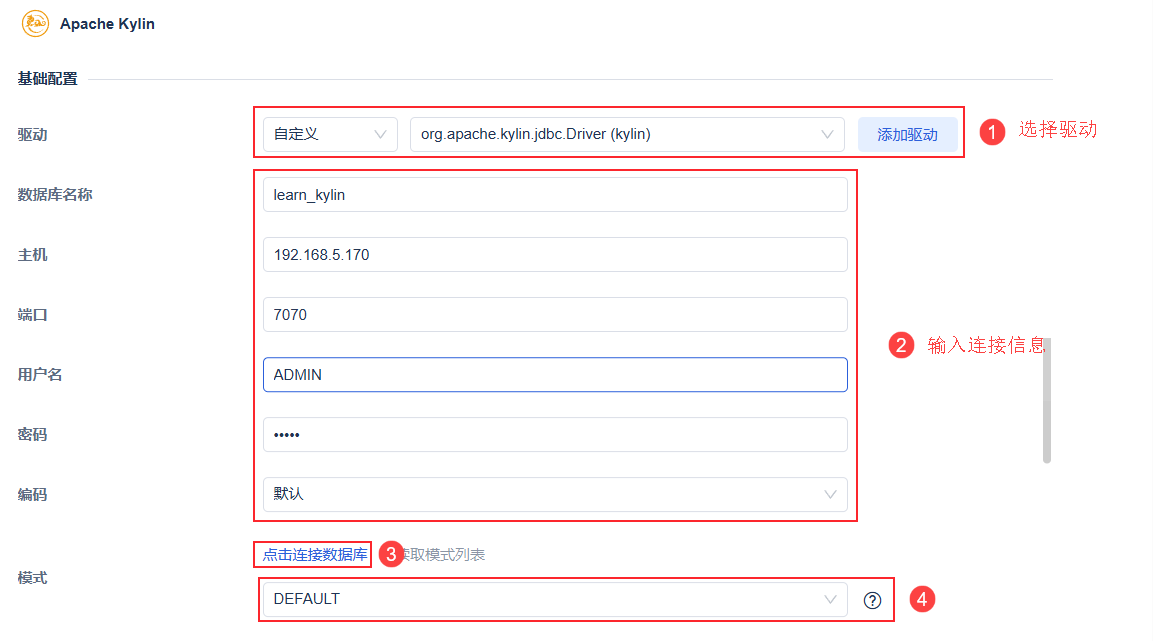1153x641 pixels.
Task: Focus the 数据库名称 field with learn_kylin
Action: click(x=555, y=195)
